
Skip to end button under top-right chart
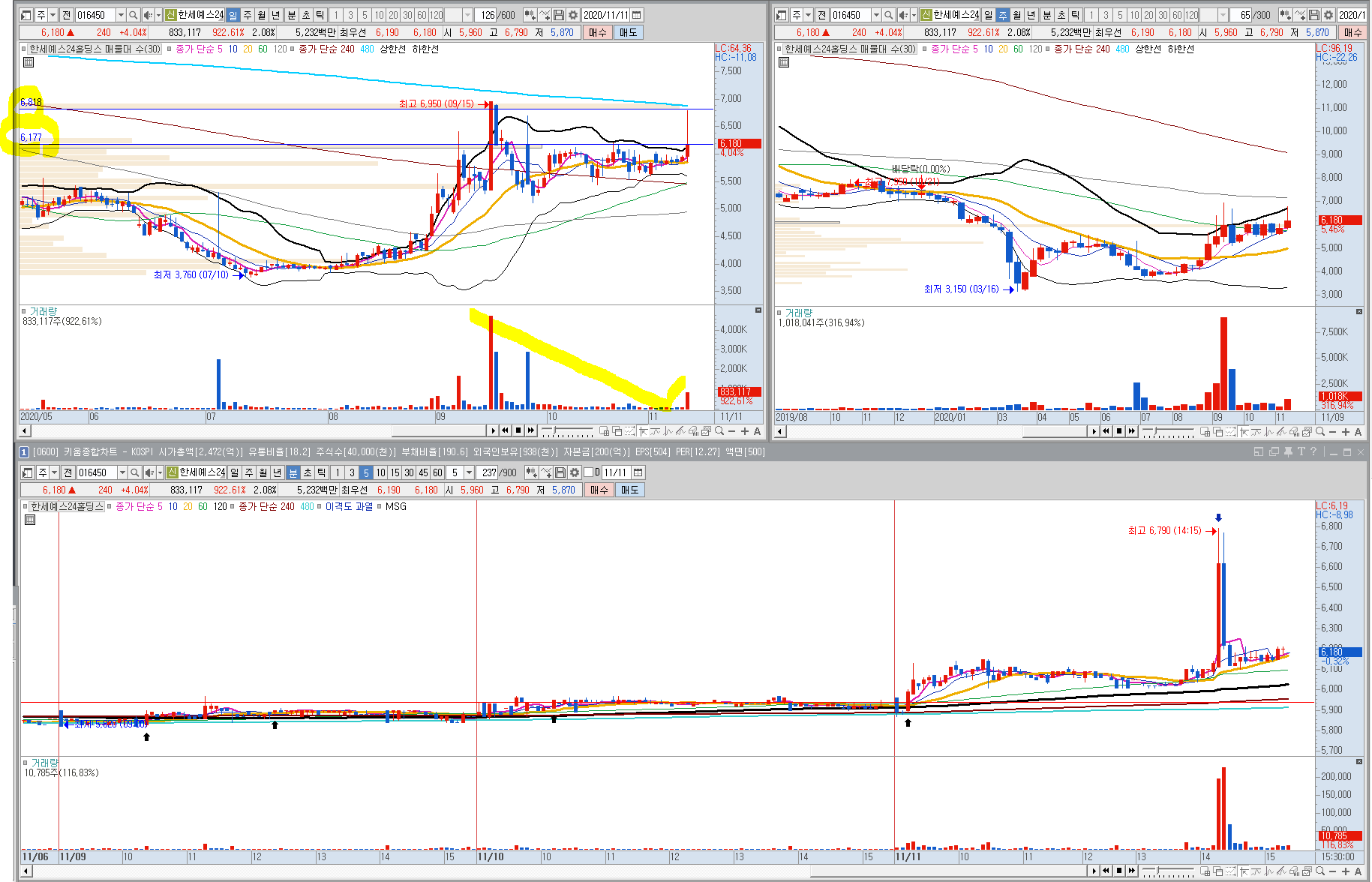(1132, 431)
